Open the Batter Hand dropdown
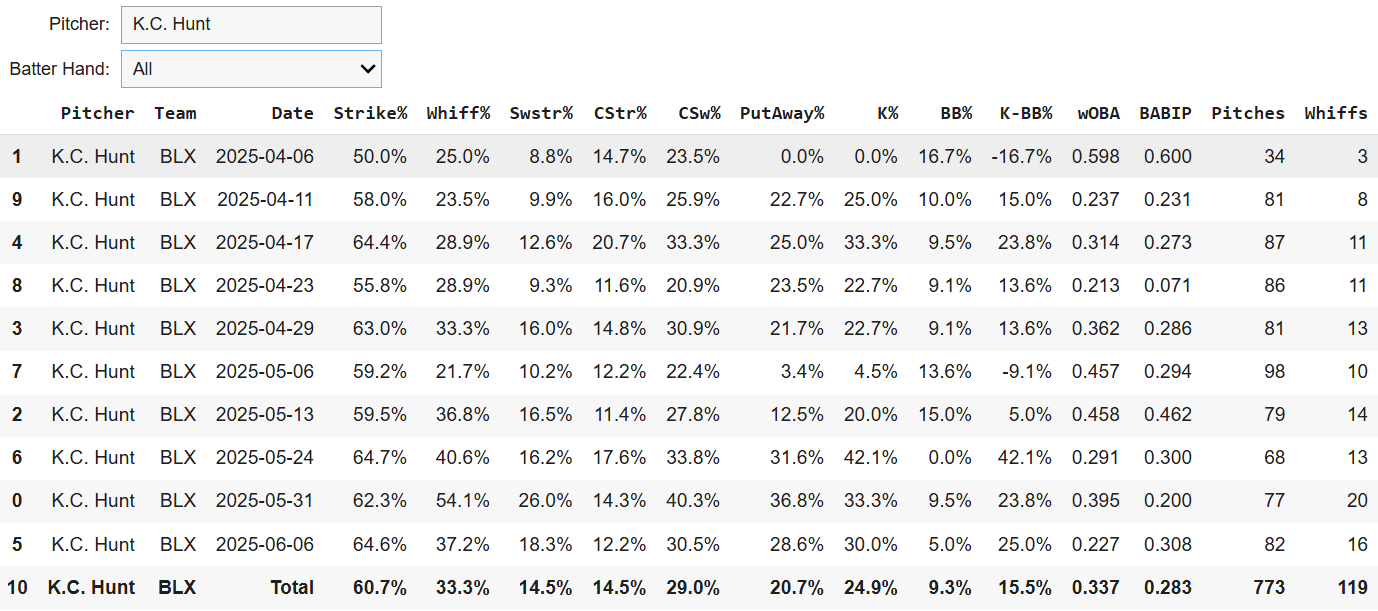Image resolution: width=1378 pixels, height=611 pixels. click(x=251, y=69)
